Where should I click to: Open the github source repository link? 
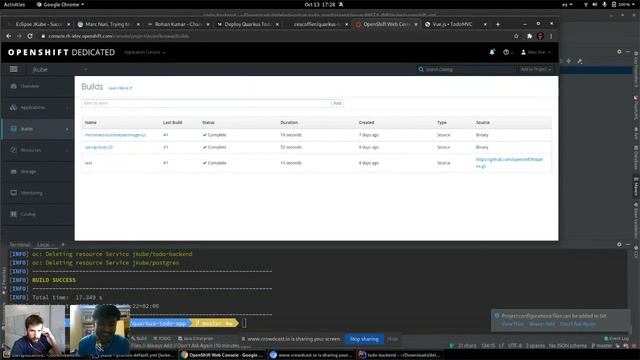pyautogui.click(x=509, y=163)
